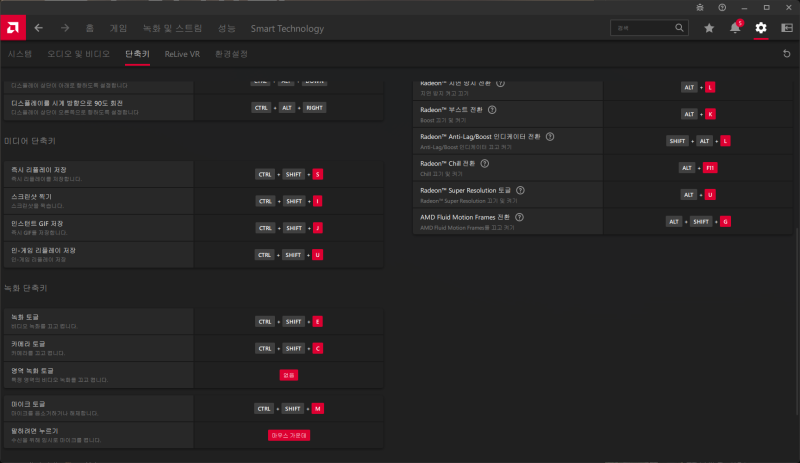
Task: Open the bug report tool icon
Action: [x=700, y=8]
